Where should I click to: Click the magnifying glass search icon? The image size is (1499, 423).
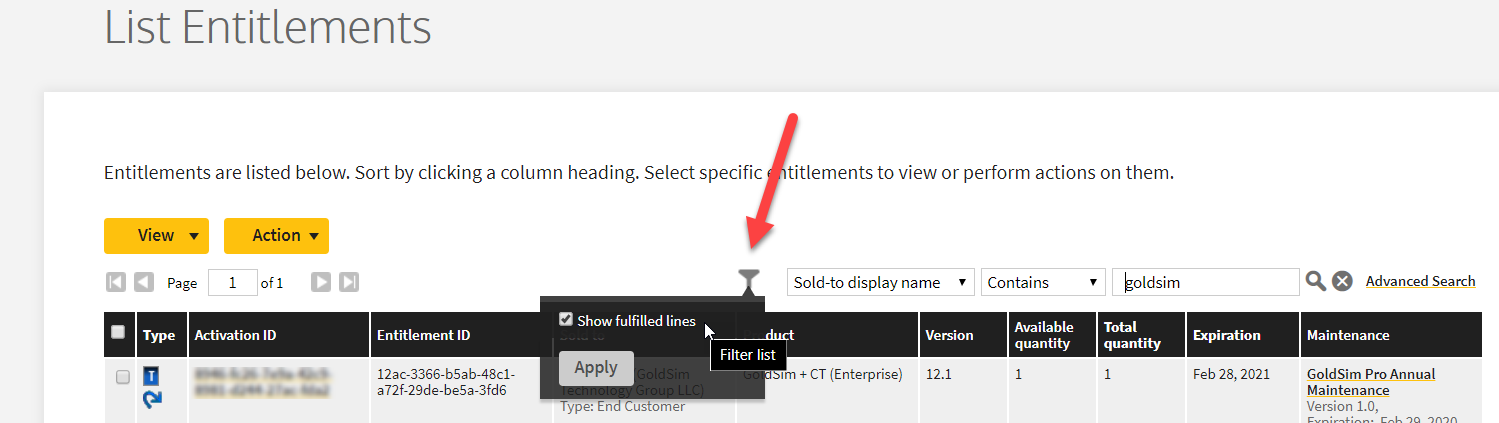click(1316, 282)
